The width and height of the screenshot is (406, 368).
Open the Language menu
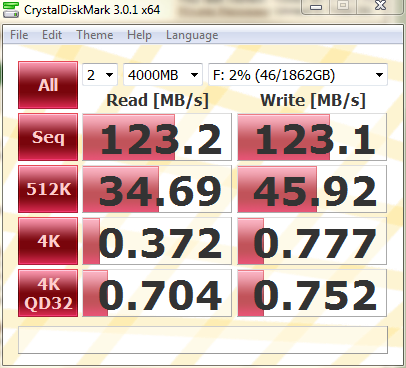[x=192, y=35]
